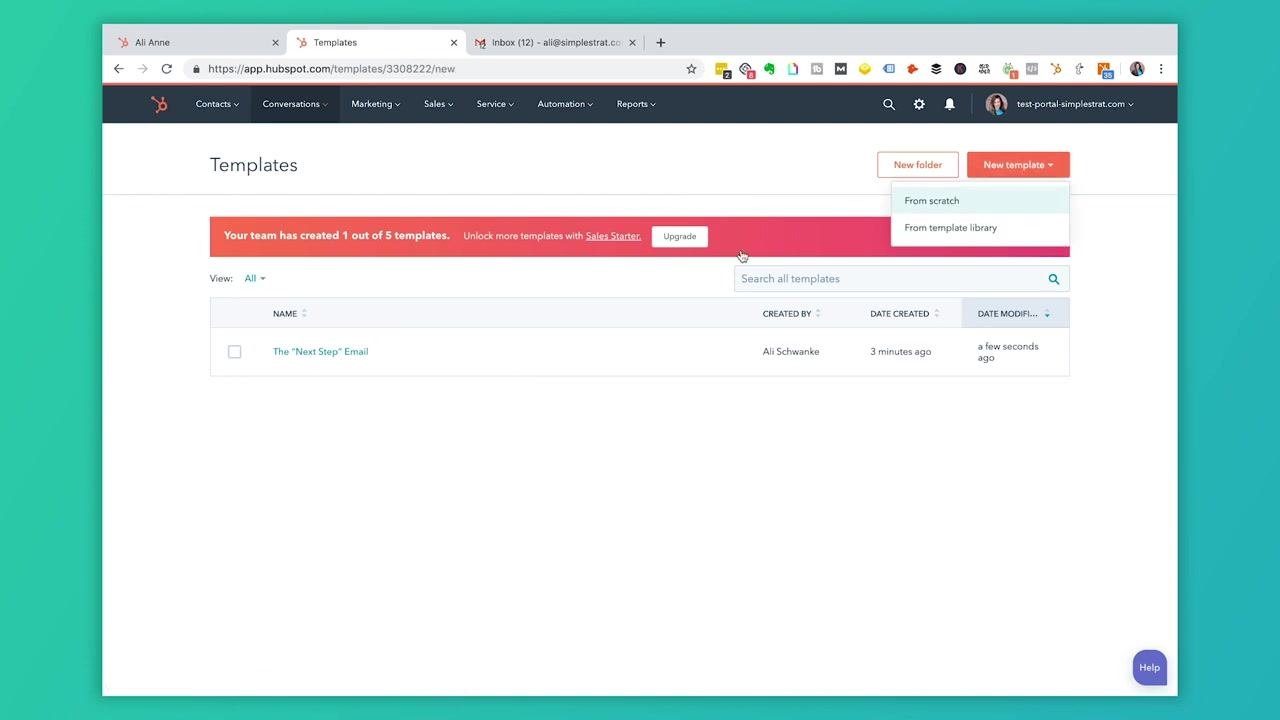Open the test-portal-simplestrat.com account menu
The height and width of the screenshot is (720, 1280).
1075,104
